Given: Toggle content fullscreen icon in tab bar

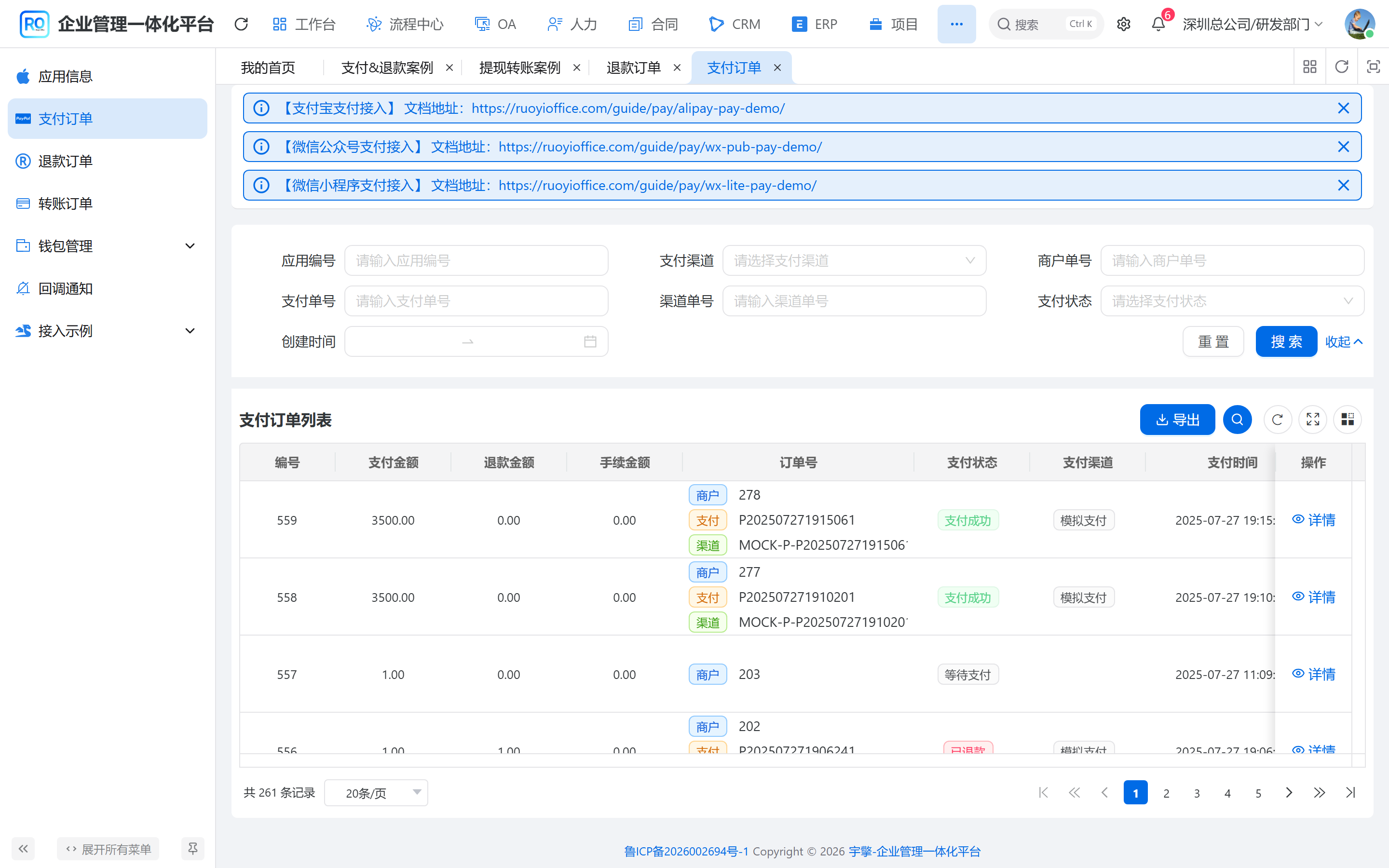Looking at the screenshot, I should click(1373, 67).
